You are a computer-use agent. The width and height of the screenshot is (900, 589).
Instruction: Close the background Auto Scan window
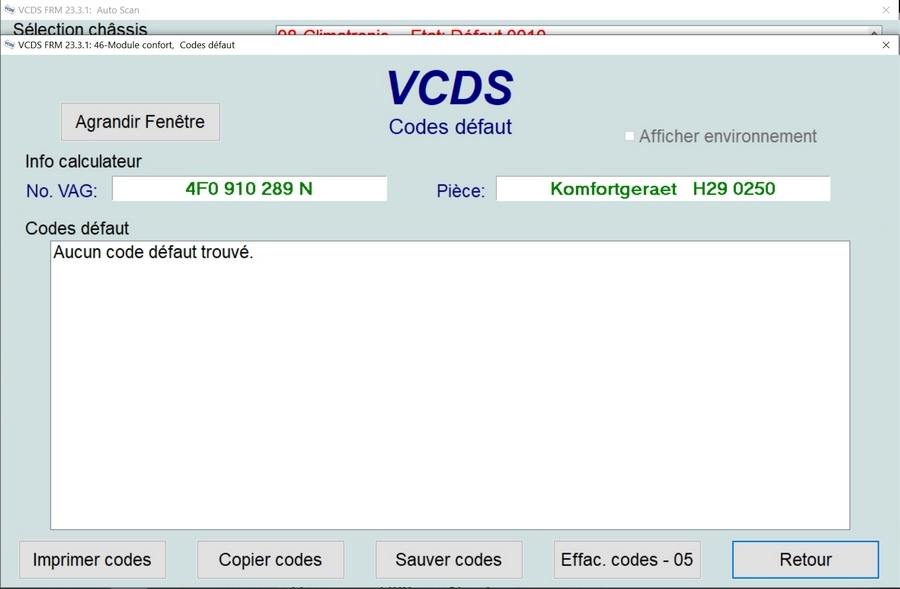[886, 10]
